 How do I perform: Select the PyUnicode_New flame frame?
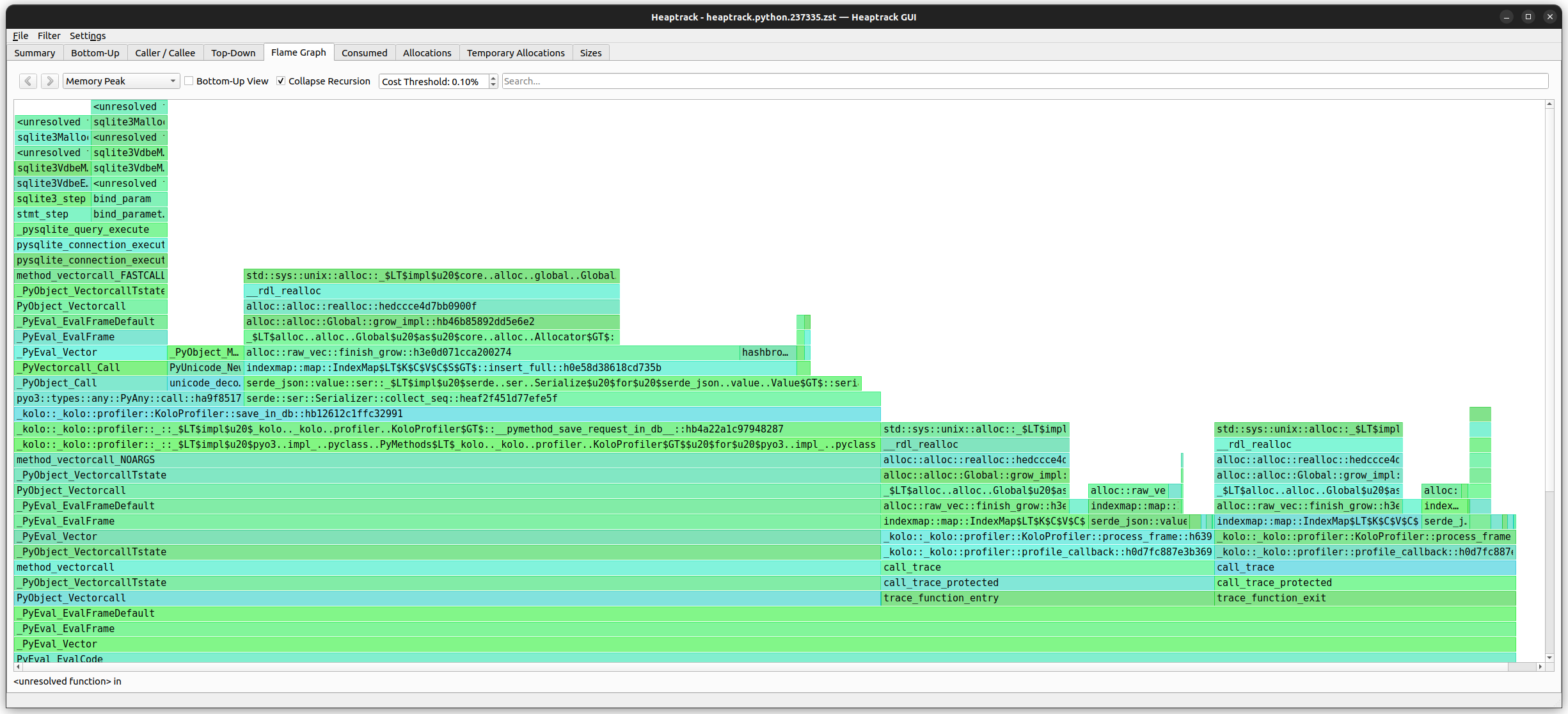[205, 368]
